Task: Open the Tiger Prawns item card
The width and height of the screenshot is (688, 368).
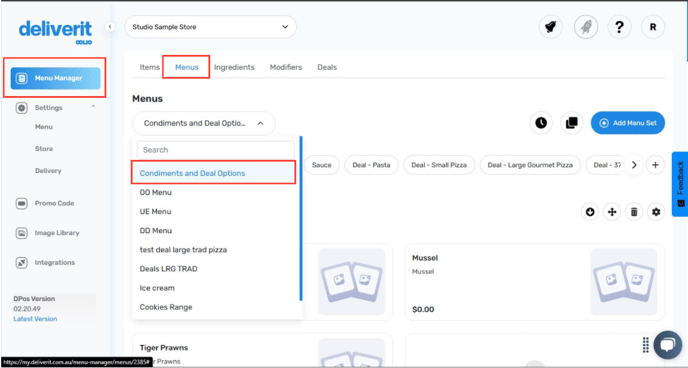Action: click(x=262, y=350)
